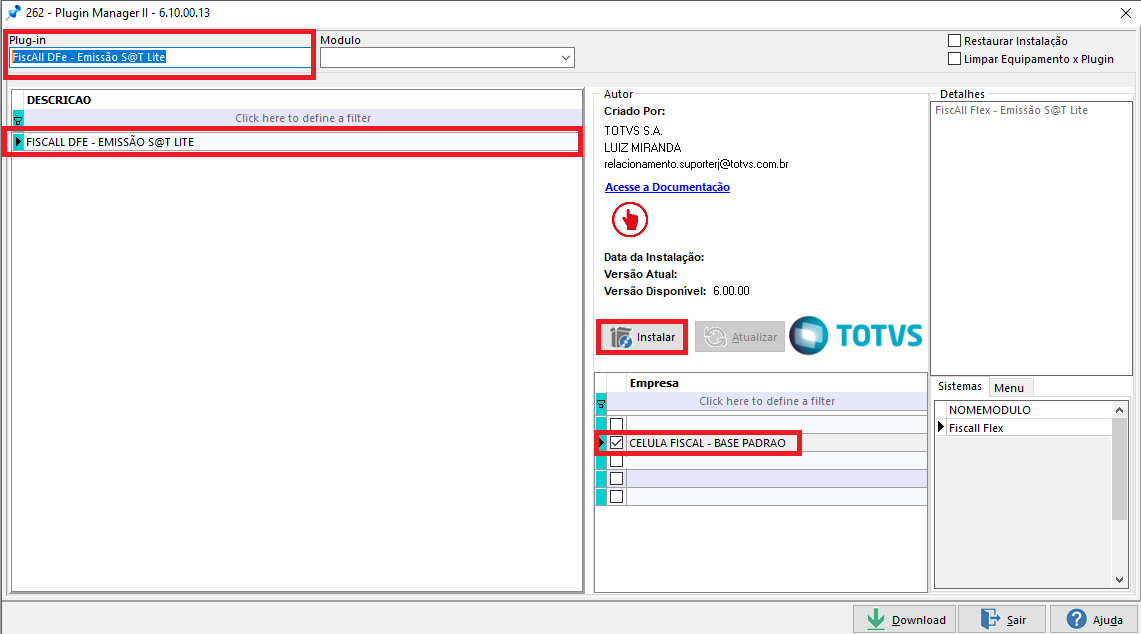Click scroll down arrow in Sistemas list
This screenshot has width=1141, height=634.
(1119, 579)
